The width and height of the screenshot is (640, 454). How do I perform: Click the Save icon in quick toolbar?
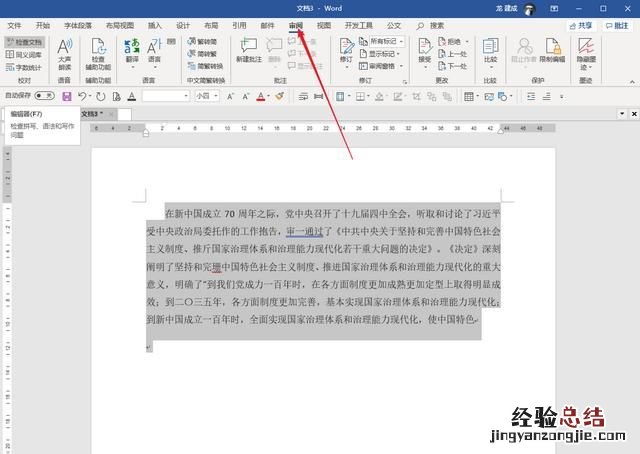point(67,96)
